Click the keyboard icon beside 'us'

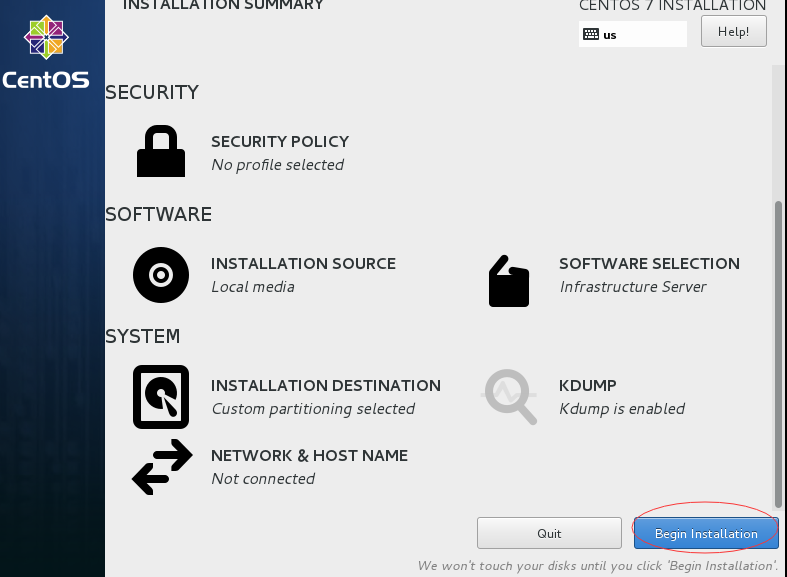click(x=591, y=34)
